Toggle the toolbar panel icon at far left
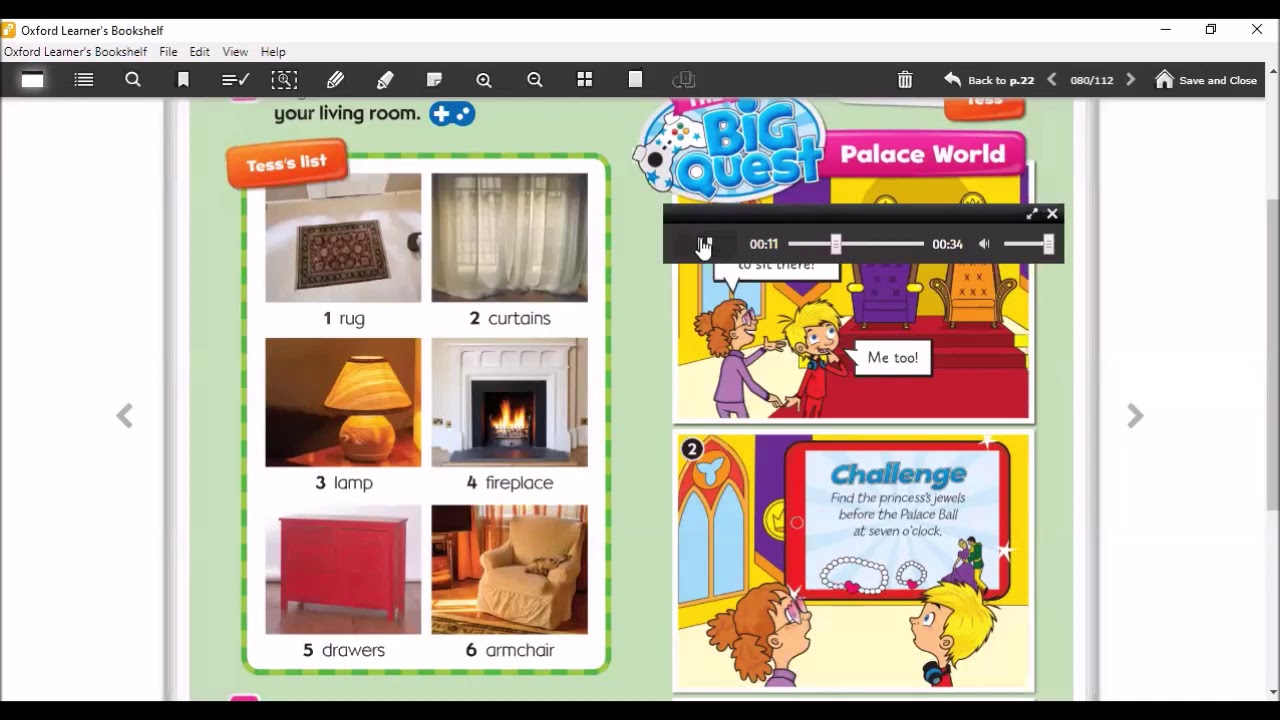The image size is (1280, 720). (32, 80)
